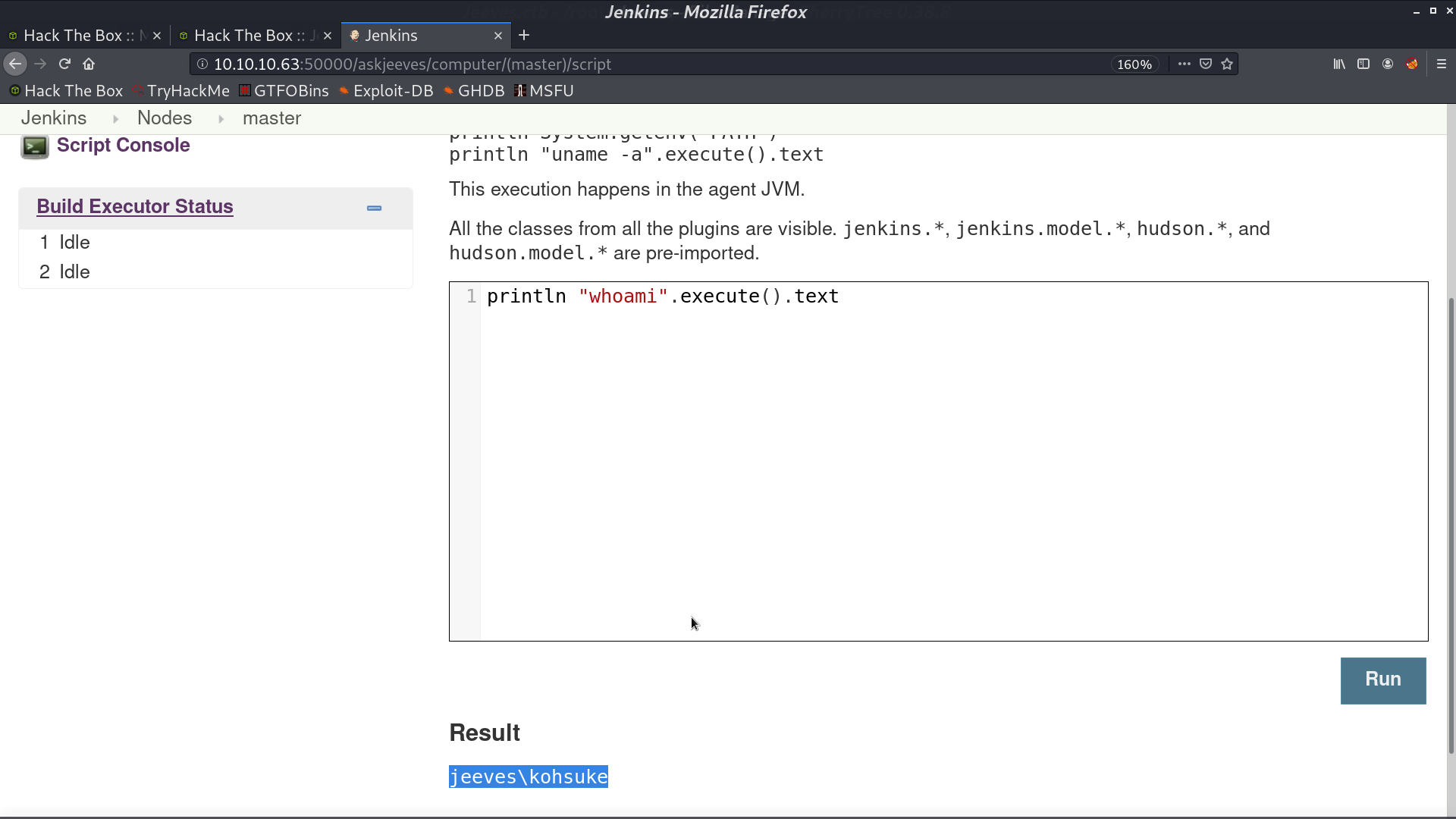Screen dimensions: 1456x819
Task: Open MSFU bookmark
Action: pyautogui.click(x=544, y=91)
